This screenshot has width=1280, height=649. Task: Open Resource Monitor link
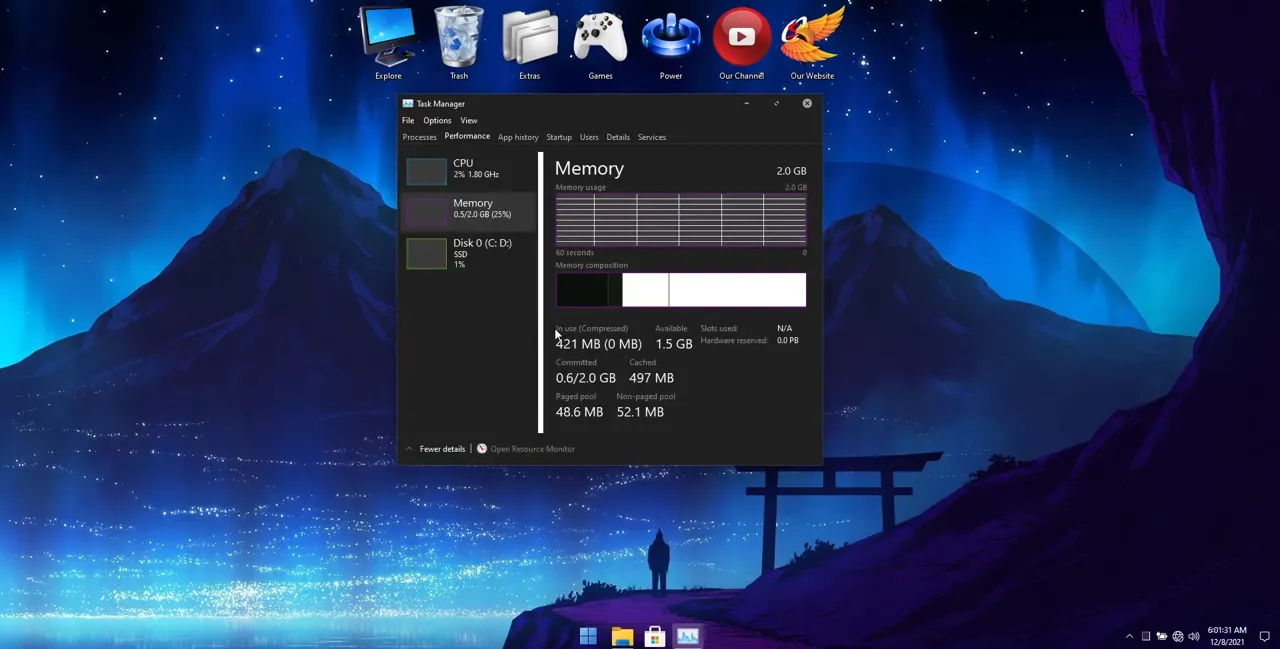[x=532, y=449]
